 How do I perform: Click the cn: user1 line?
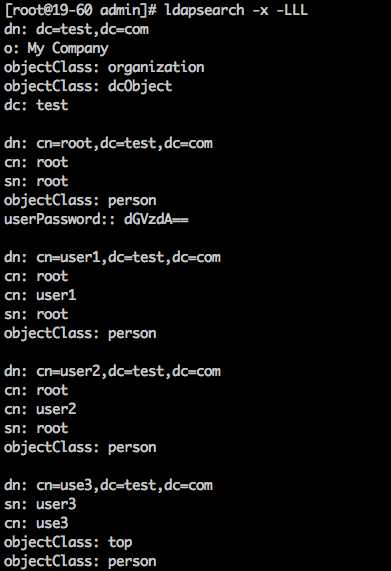(40, 295)
